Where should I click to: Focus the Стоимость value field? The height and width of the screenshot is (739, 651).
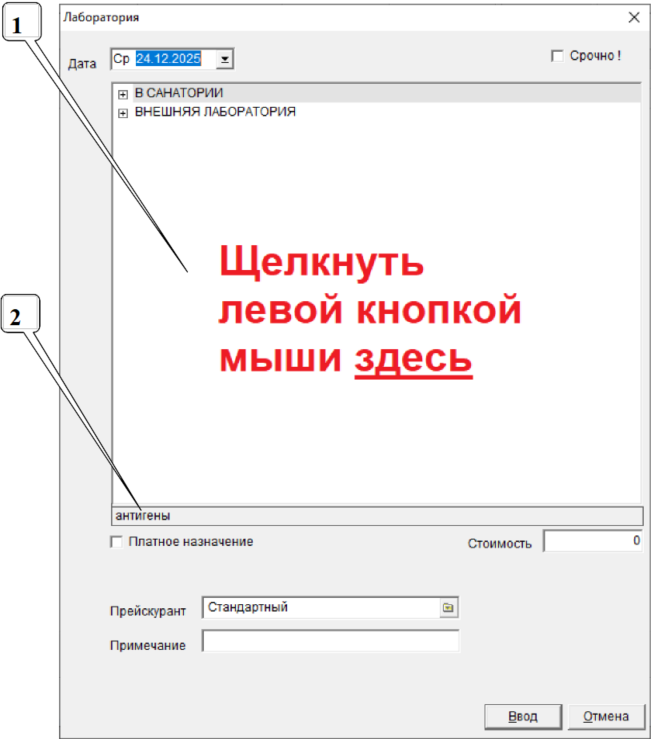click(592, 541)
